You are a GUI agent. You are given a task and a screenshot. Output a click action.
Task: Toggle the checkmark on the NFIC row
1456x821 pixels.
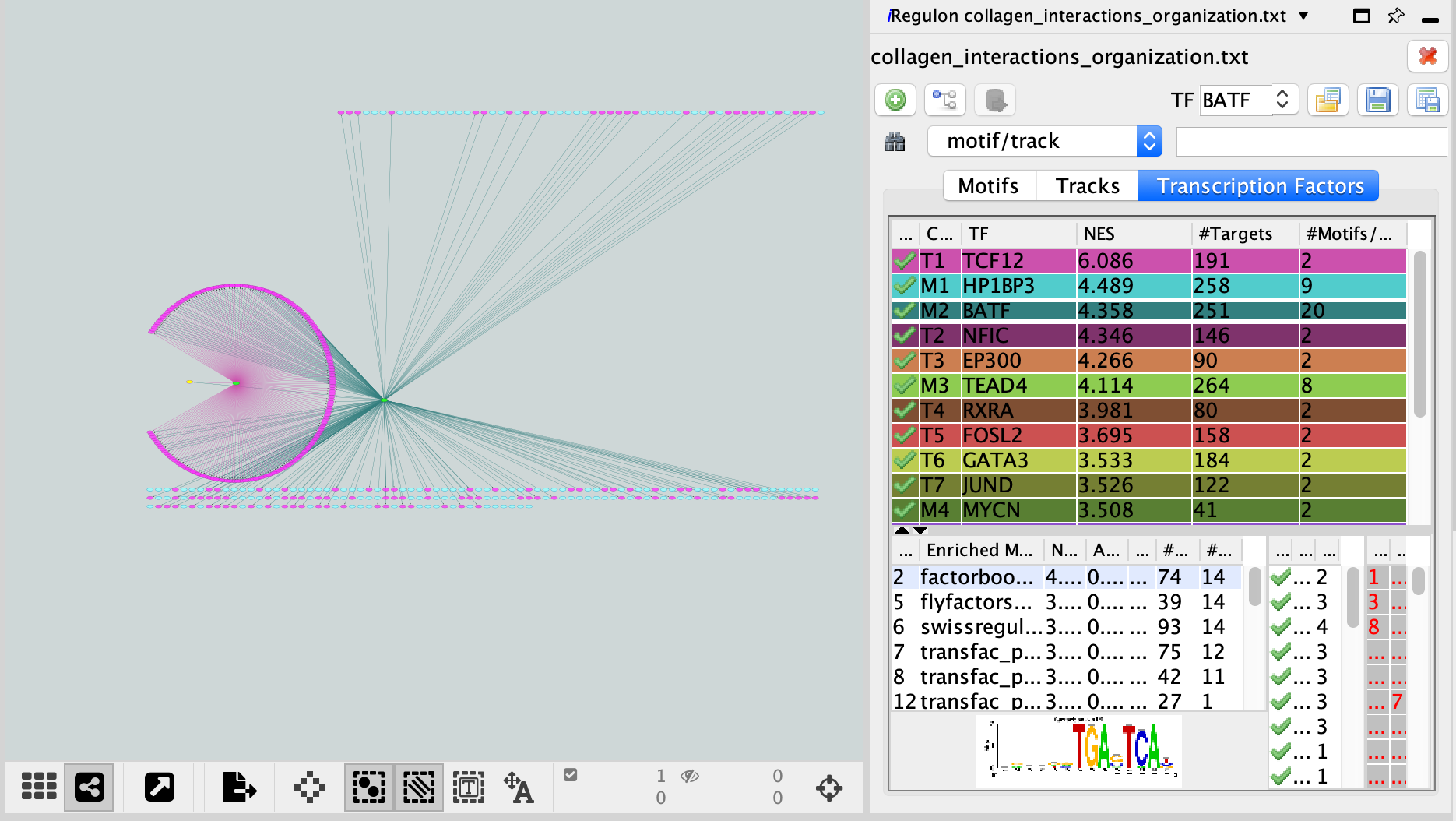point(905,335)
